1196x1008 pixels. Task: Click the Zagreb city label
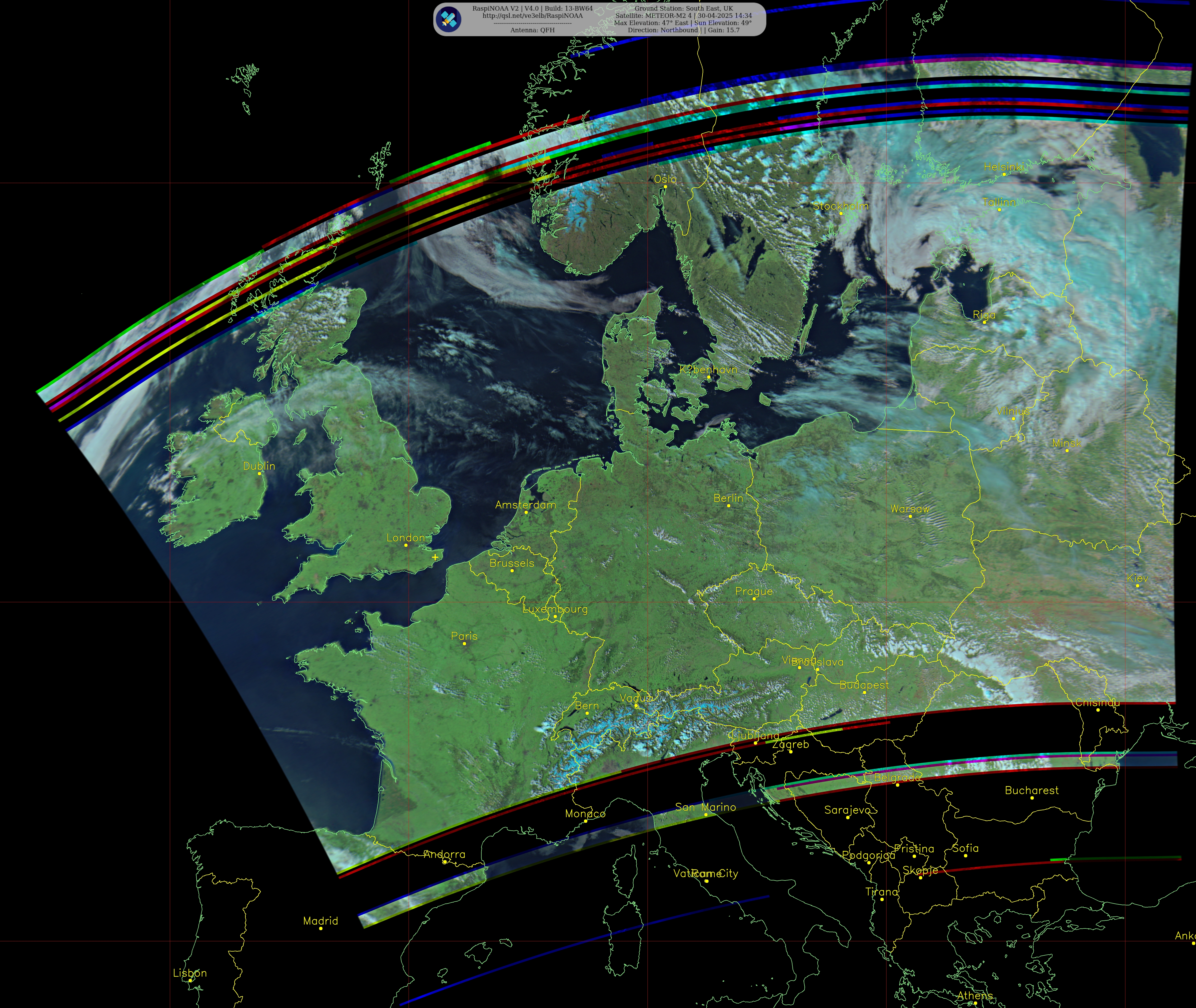(x=790, y=745)
